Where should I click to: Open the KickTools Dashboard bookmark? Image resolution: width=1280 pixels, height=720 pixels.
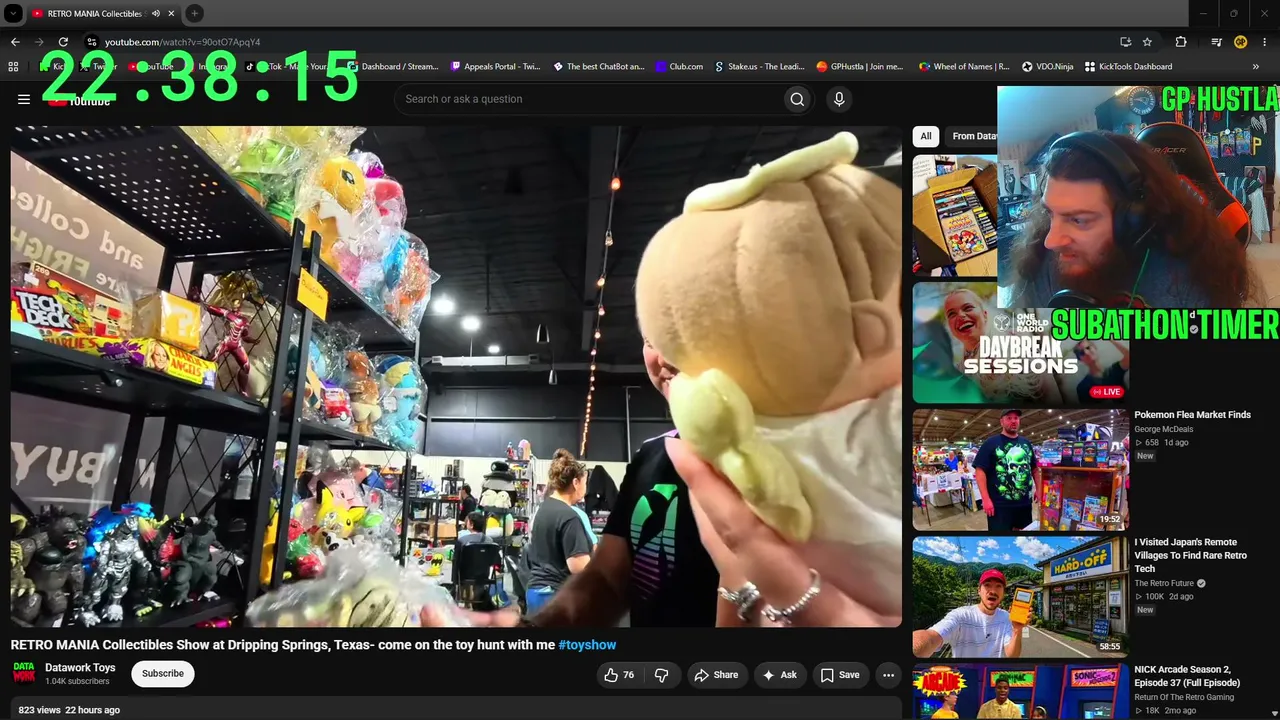(x=1128, y=67)
